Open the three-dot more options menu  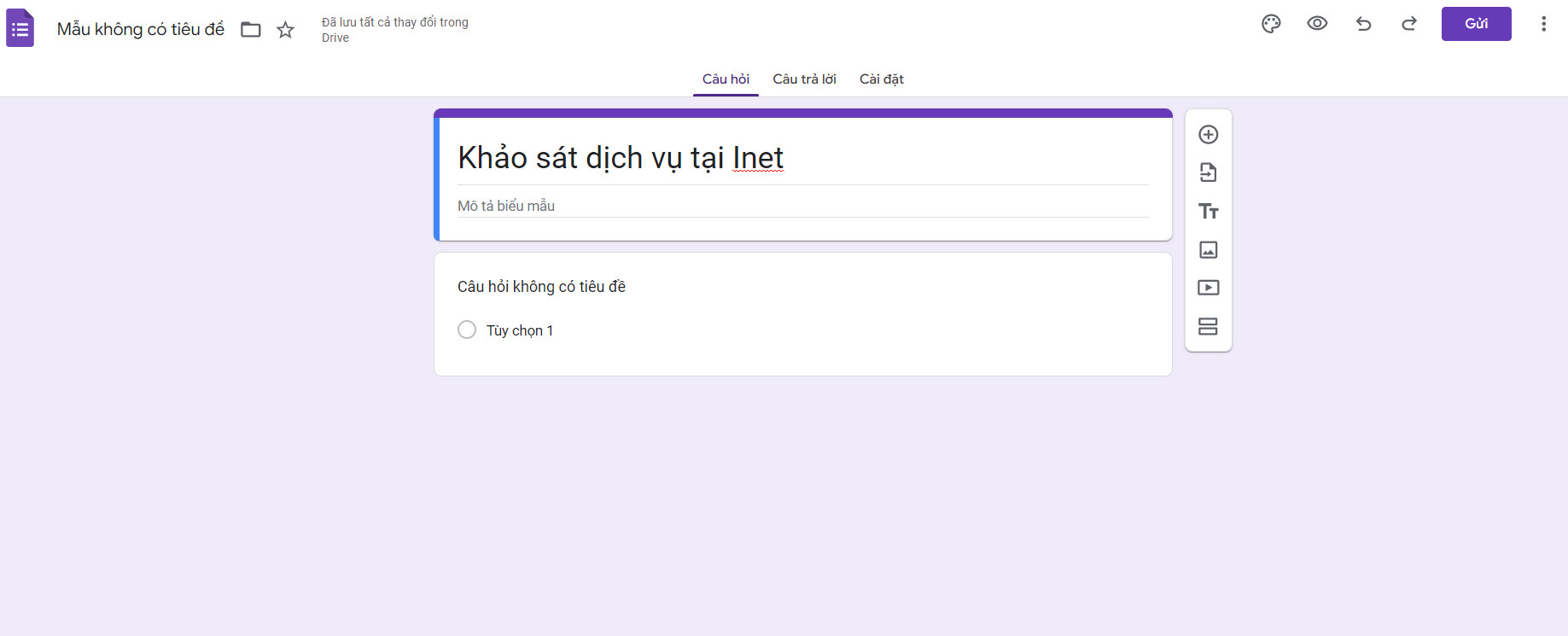point(1543,24)
